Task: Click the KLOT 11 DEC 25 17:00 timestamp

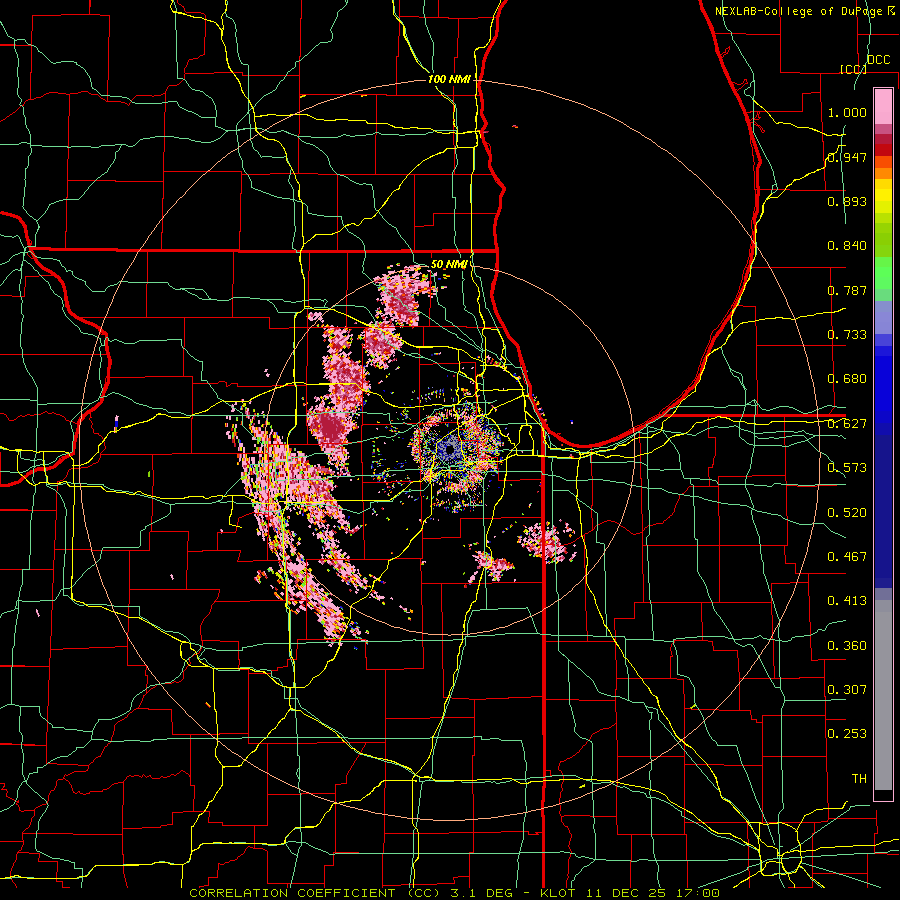Action: click(630, 893)
